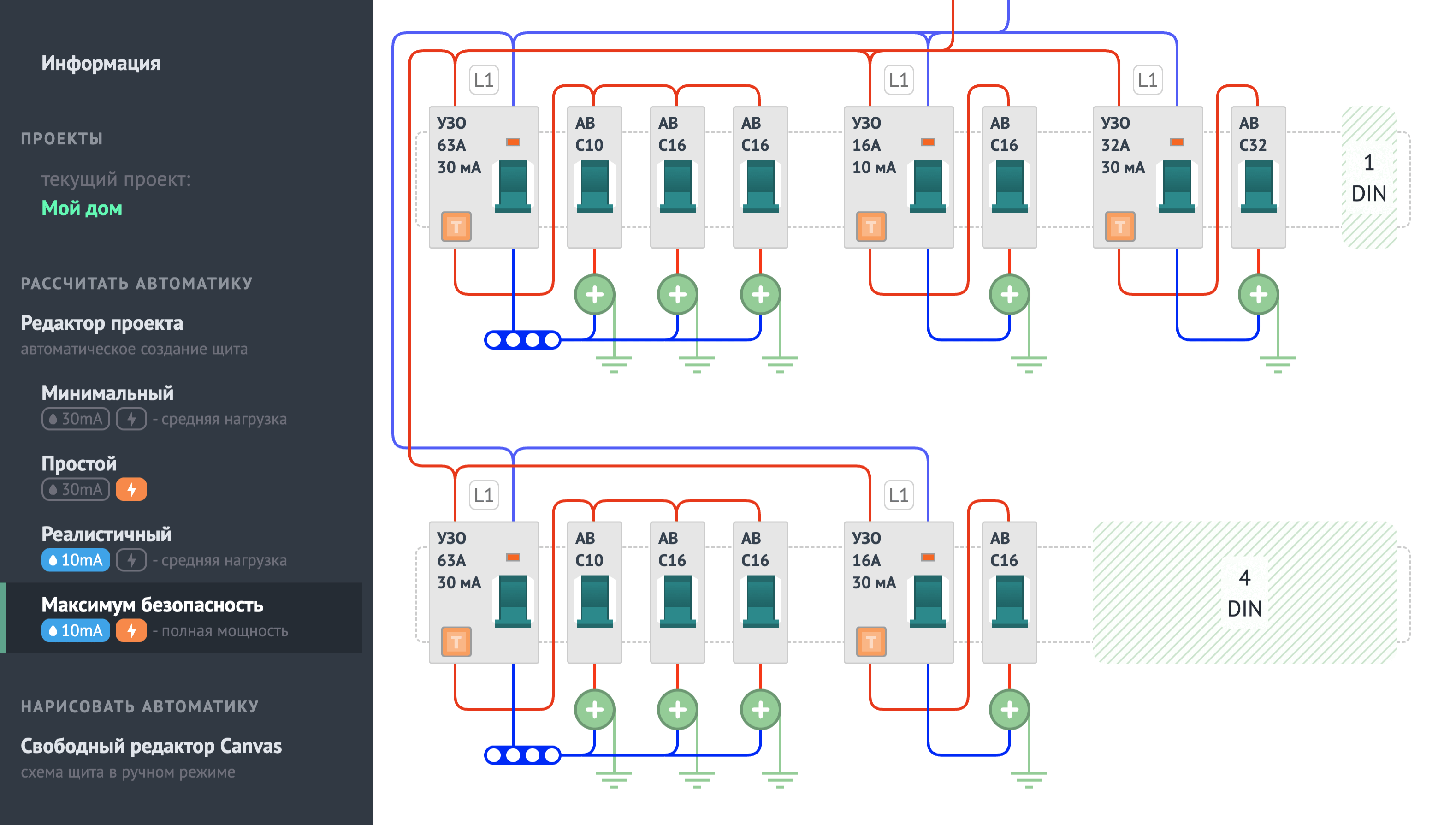The height and width of the screenshot is (825, 1456).
Task: Toggle orange lightning badge under Максимум безопасность
Action: 131,631
